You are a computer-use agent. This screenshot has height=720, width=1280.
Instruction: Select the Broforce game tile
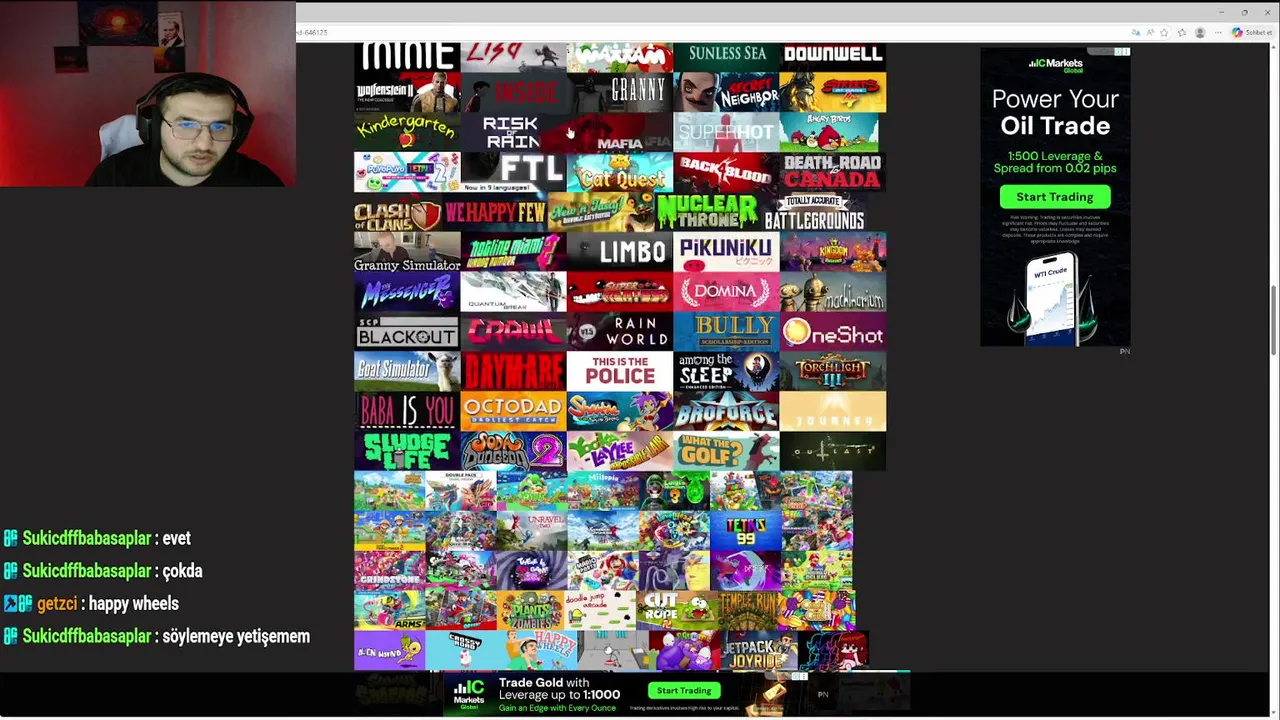(x=726, y=411)
